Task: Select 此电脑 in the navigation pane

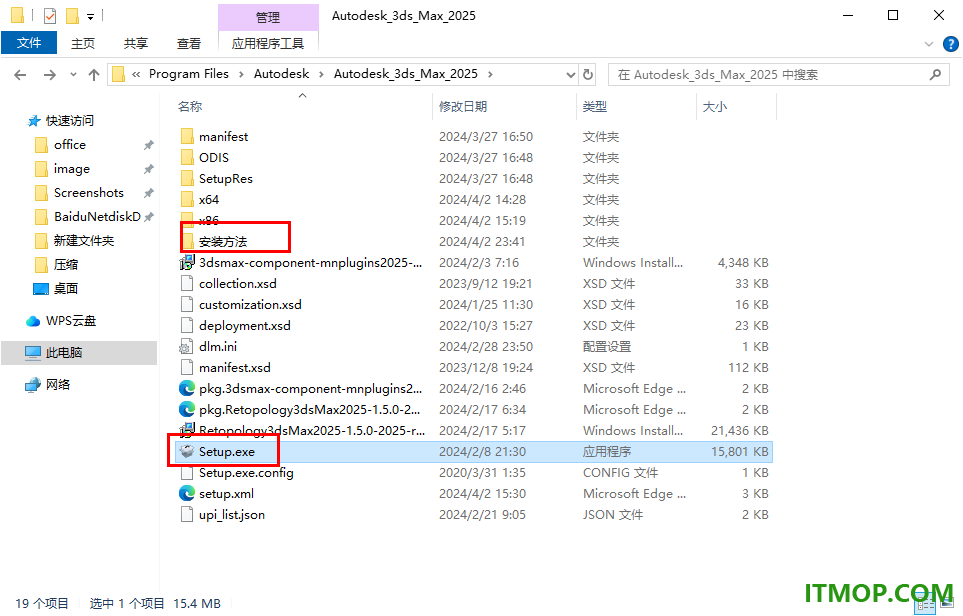Action: [x=79, y=353]
